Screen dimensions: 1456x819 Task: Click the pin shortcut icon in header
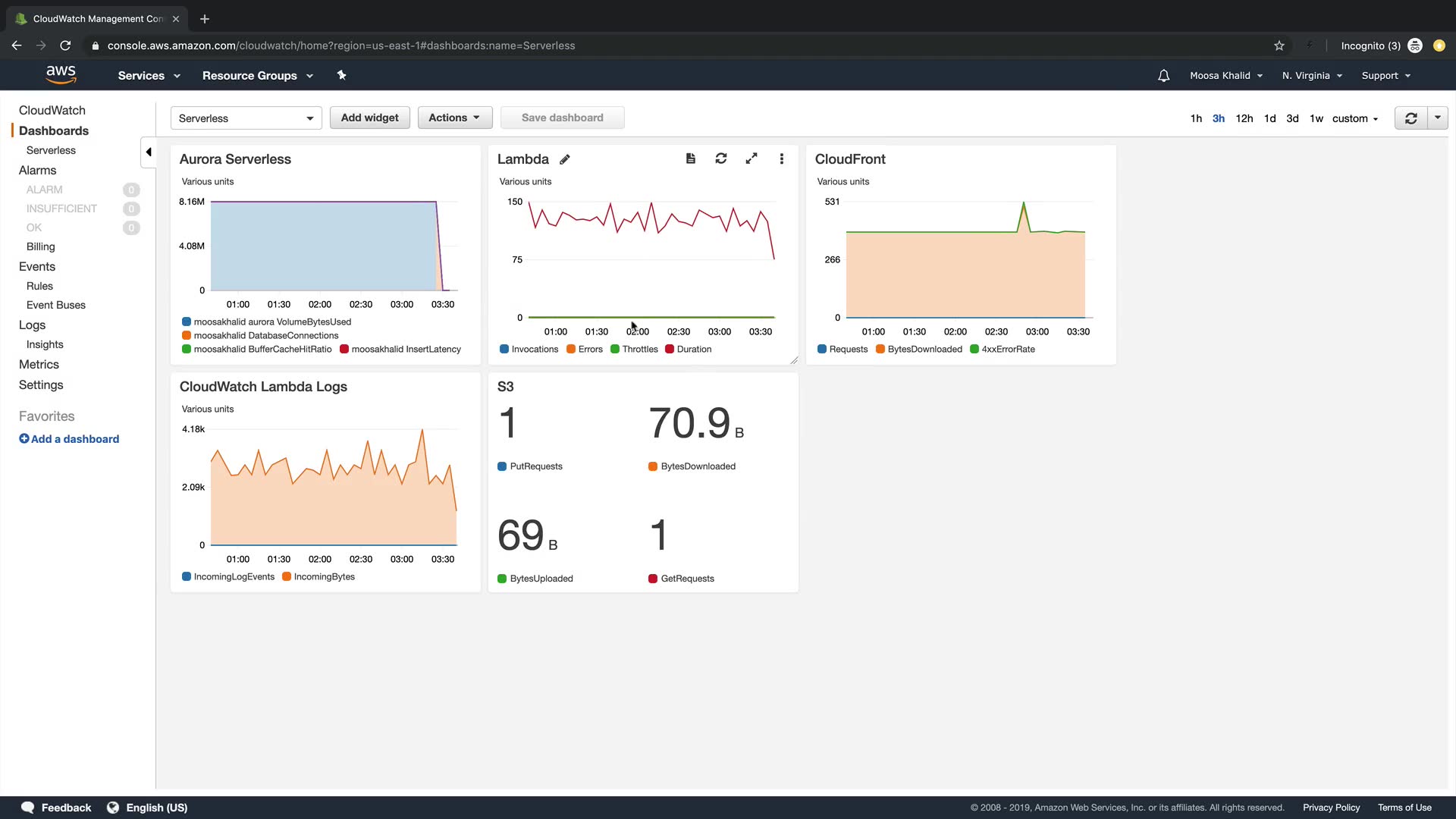click(x=342, y=75)
